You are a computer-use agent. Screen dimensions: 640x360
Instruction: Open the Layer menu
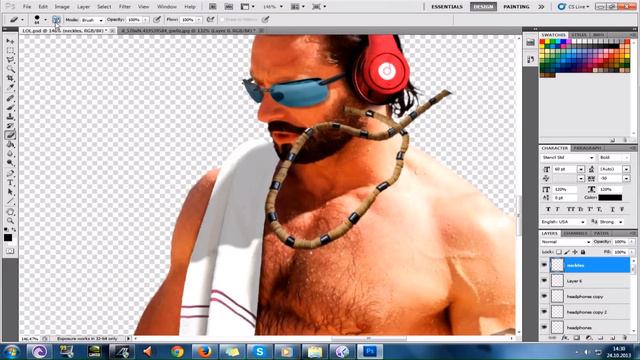click(83, 7)
